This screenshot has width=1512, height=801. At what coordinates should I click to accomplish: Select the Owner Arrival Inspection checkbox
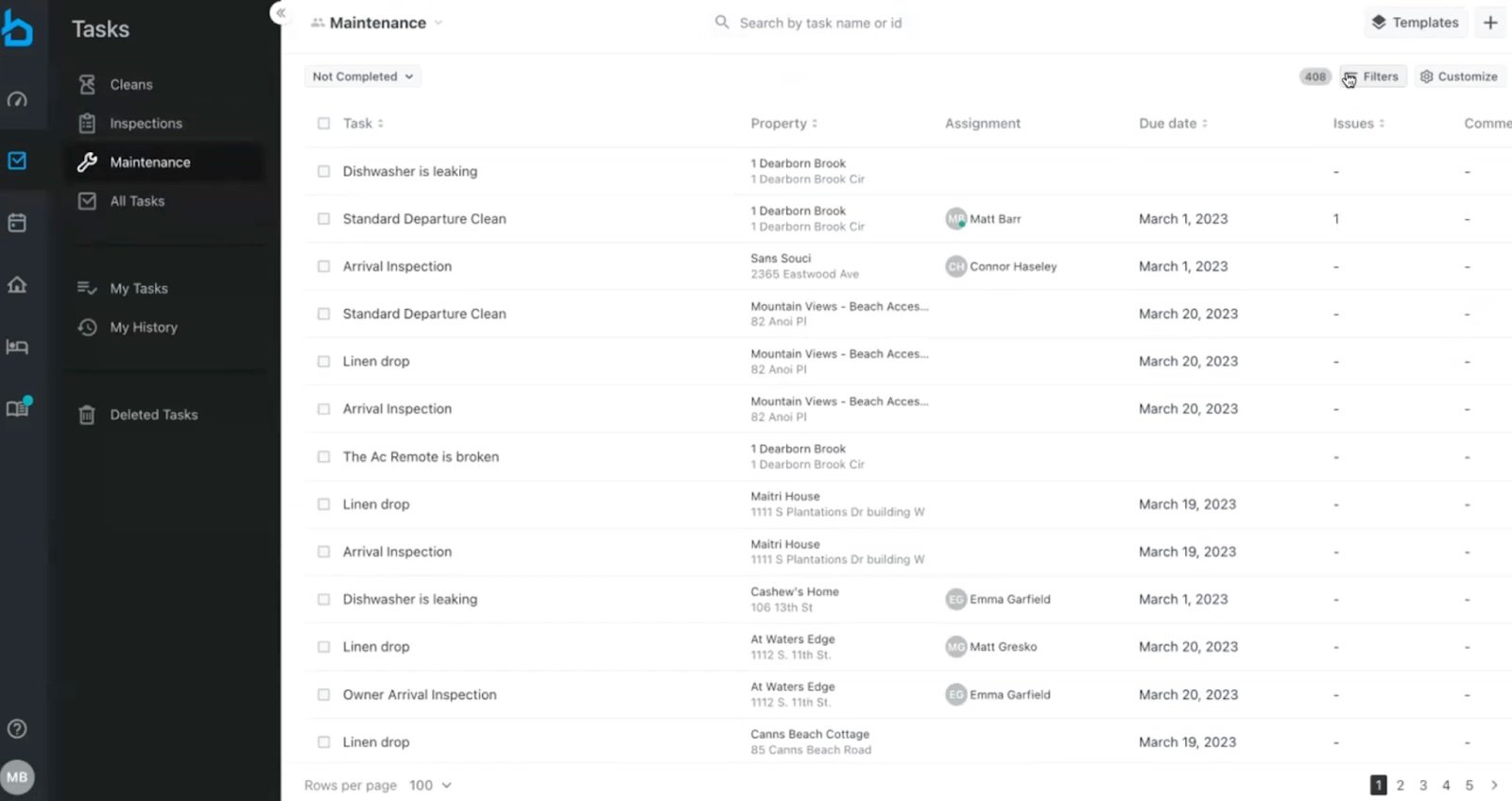click(x=324, y=695)
